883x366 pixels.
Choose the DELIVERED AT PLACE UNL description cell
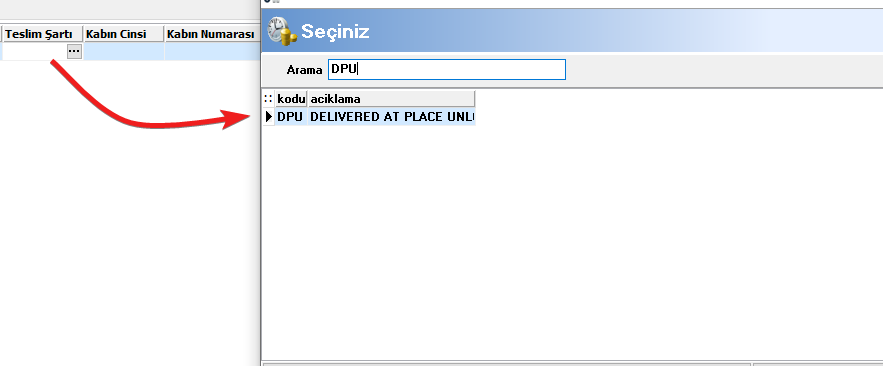point(391,117)
